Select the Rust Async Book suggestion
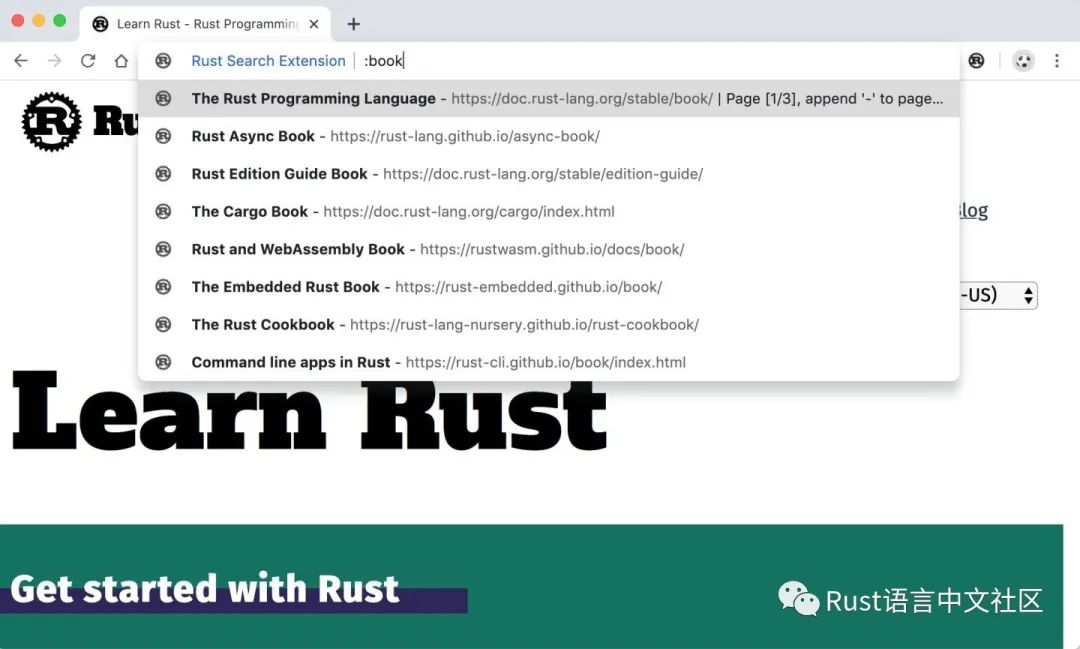 click(x=549, y=136)
